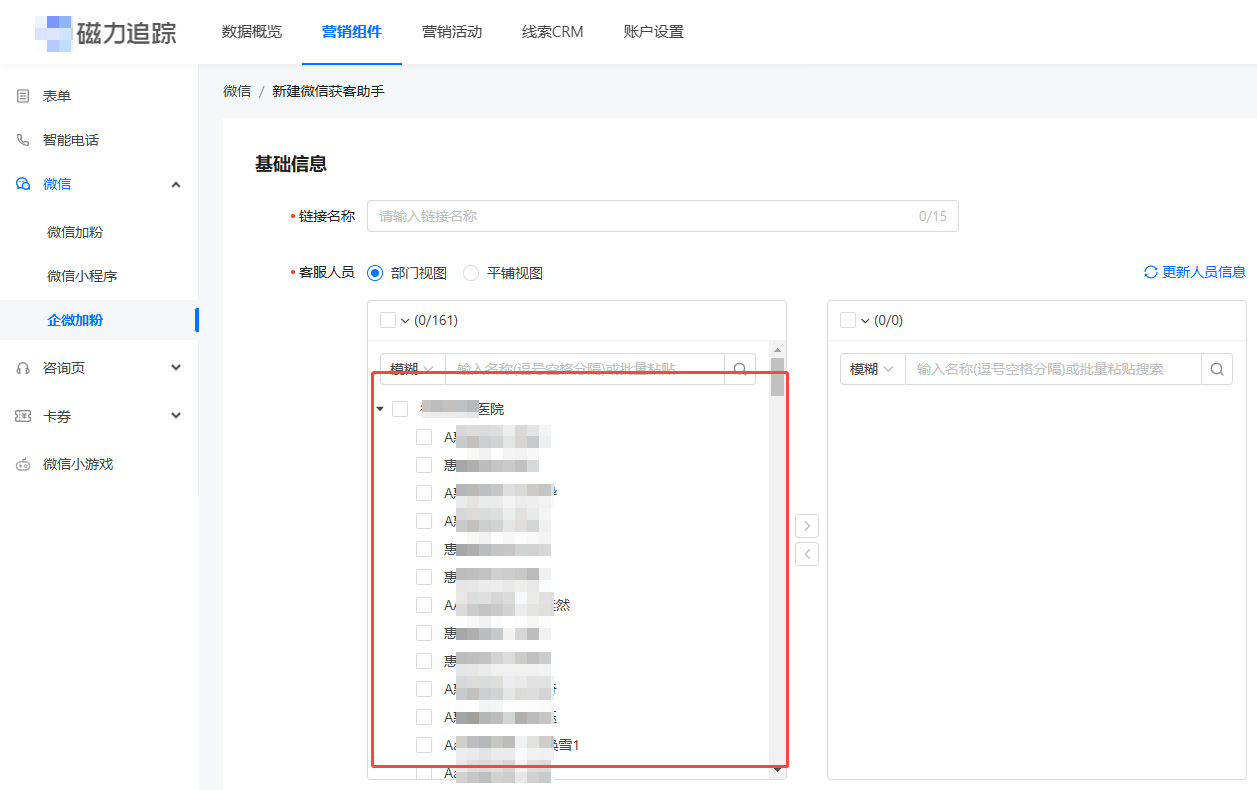Viewport: 1257px width, 790px height.
Task: Select the 表单 icon in the sidebar
Action: (x=21, y=95)
